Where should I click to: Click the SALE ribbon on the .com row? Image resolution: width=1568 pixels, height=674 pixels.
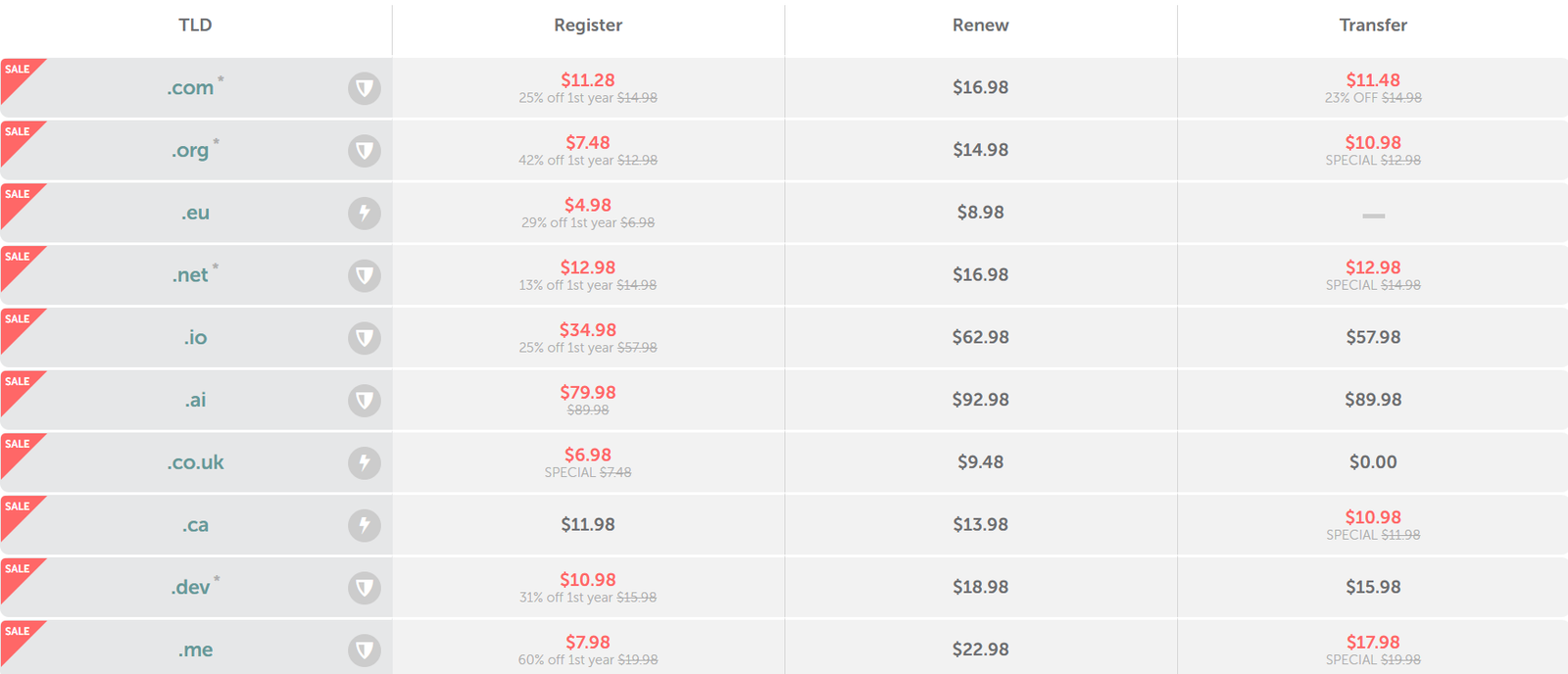[x=18, y=75]
